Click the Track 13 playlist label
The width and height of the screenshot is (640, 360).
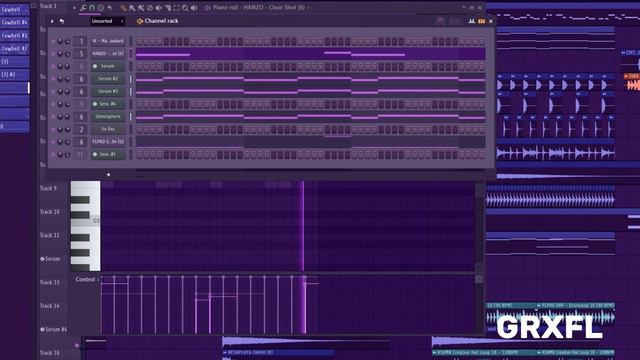[49, 282]
